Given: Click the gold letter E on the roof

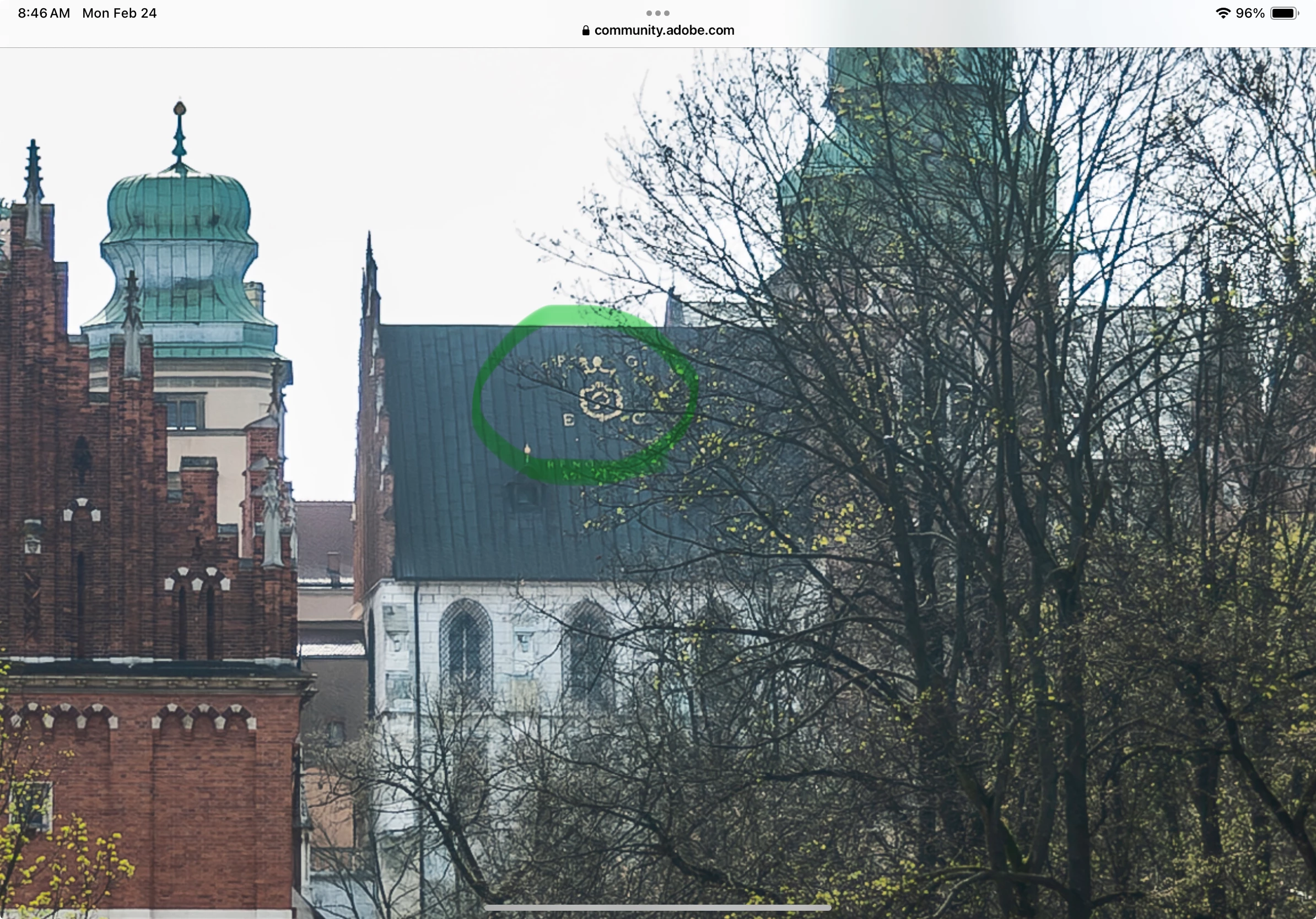Looking at the screenshot, I should tap(569, 421).
